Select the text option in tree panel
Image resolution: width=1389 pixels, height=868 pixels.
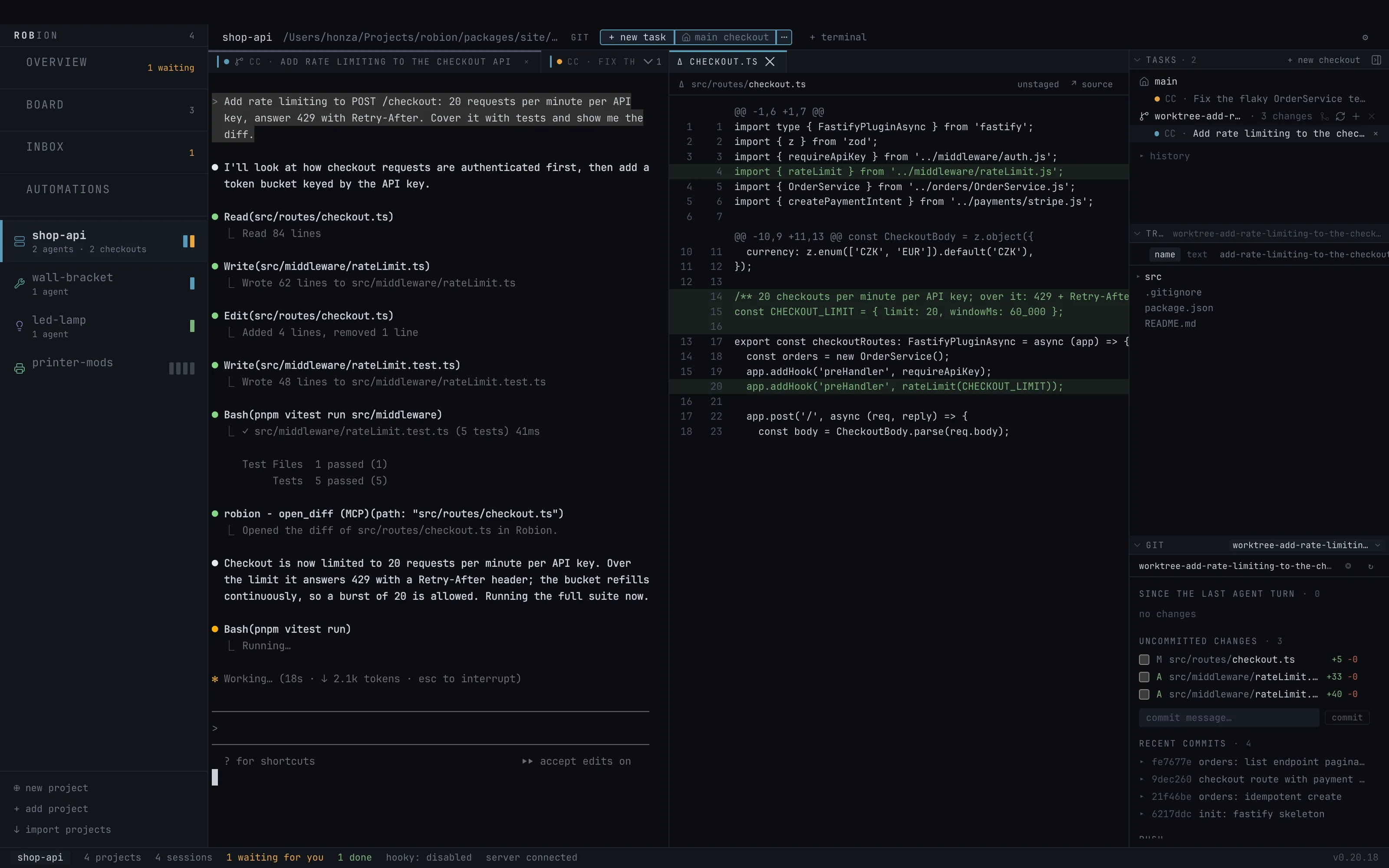point(1197,255)
